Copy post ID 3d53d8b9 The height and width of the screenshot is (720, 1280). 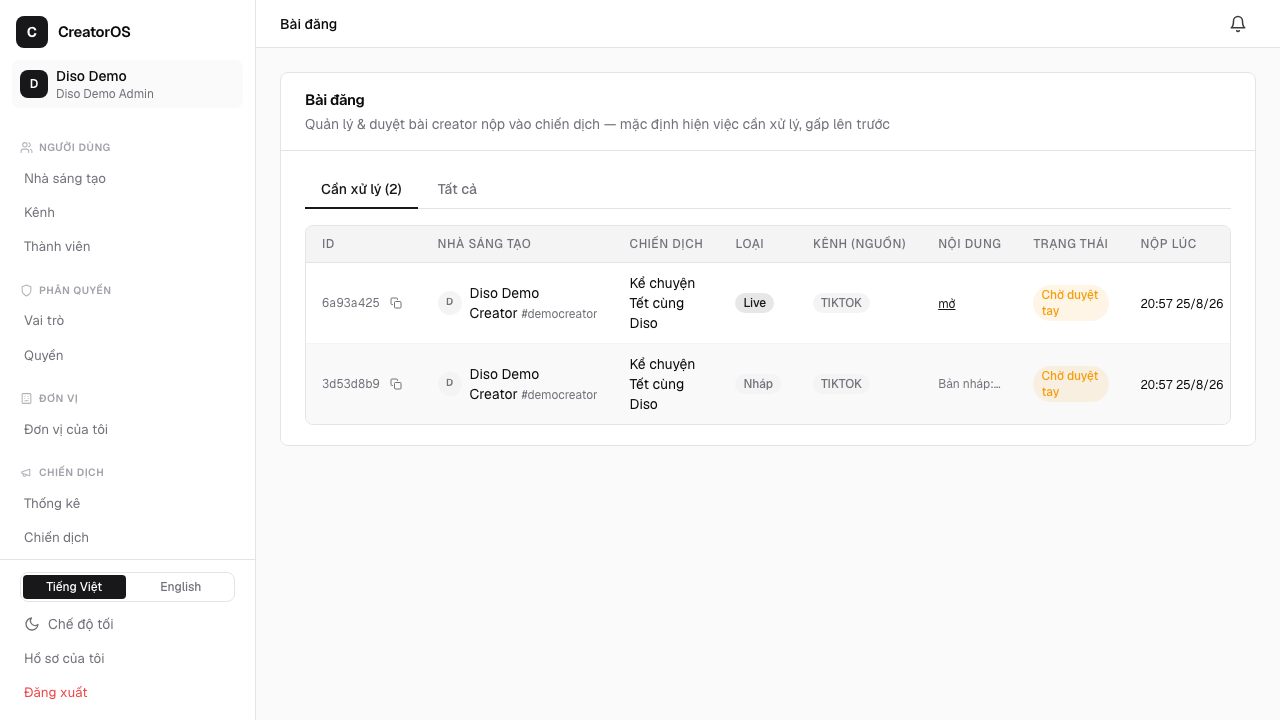[396, 384]
